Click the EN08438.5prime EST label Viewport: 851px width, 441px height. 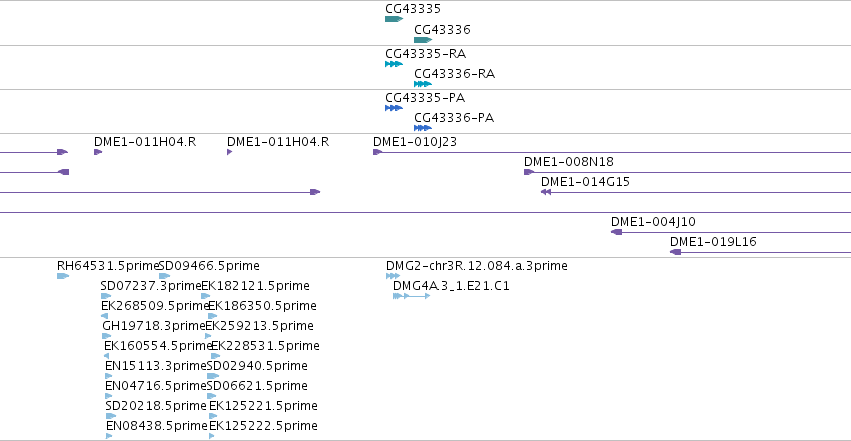pyautogui.click(x=157, y=426)
